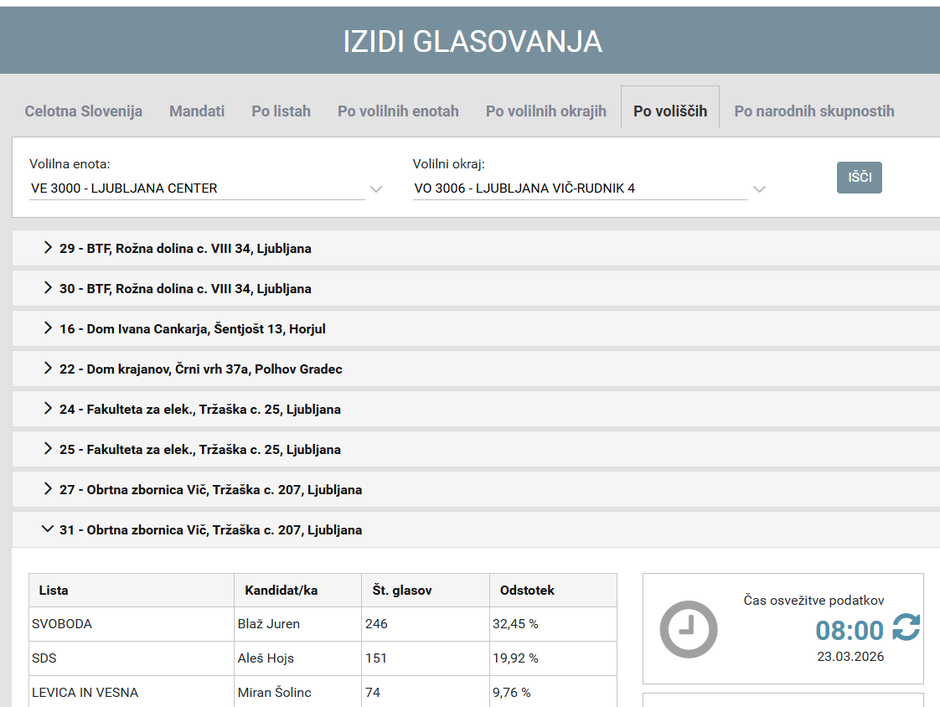The width and height of the screenshot is (940, 707).
Task: Open the Volilna enota dropdown
Action: click(x=206, y=188)
